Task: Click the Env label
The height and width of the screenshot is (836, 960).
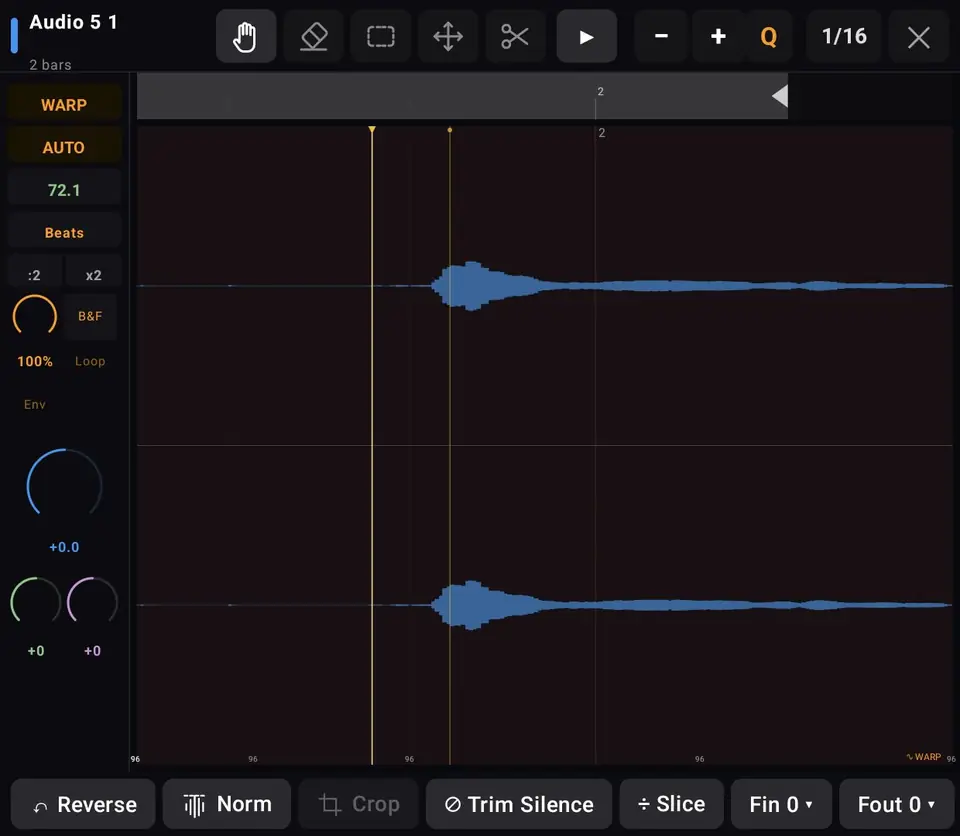Action: (35, 404)
